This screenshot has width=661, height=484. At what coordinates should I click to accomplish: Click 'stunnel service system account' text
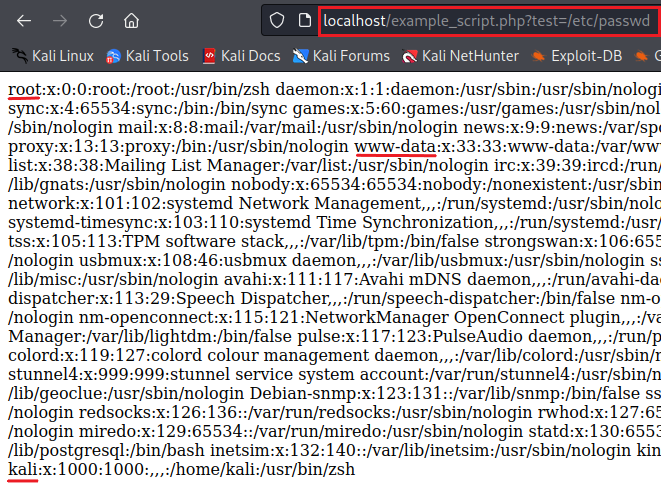[298, 374]
